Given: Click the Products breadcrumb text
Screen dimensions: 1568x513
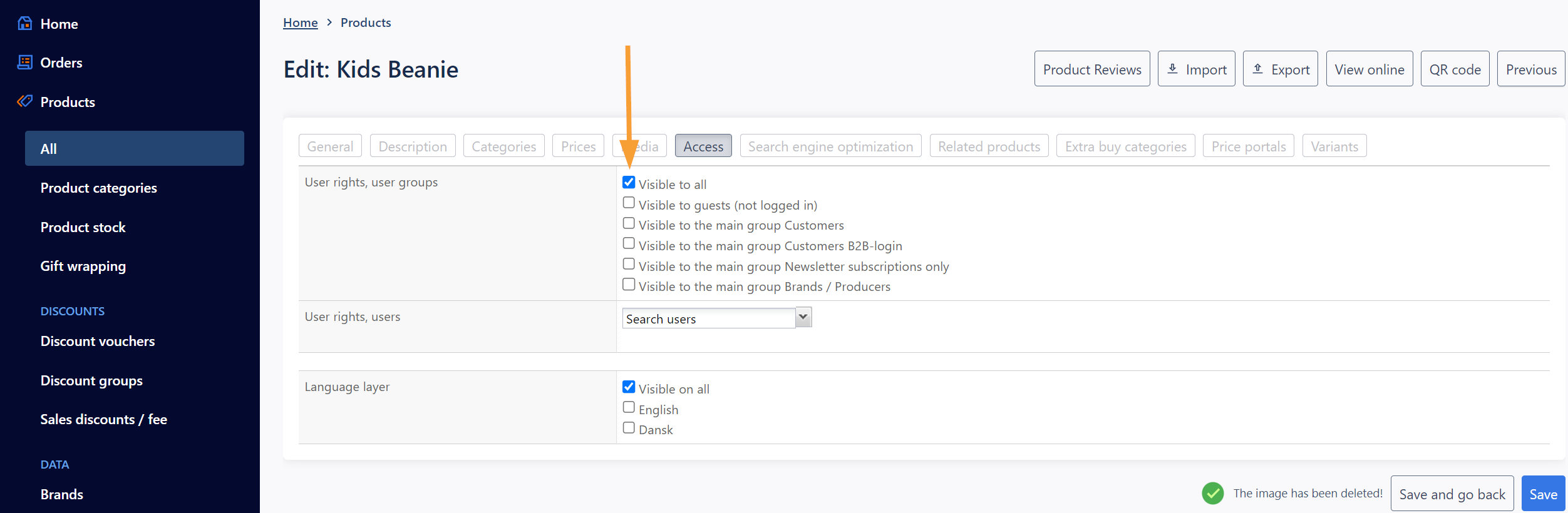Looking at the screenshot, I should coord(366,23).
